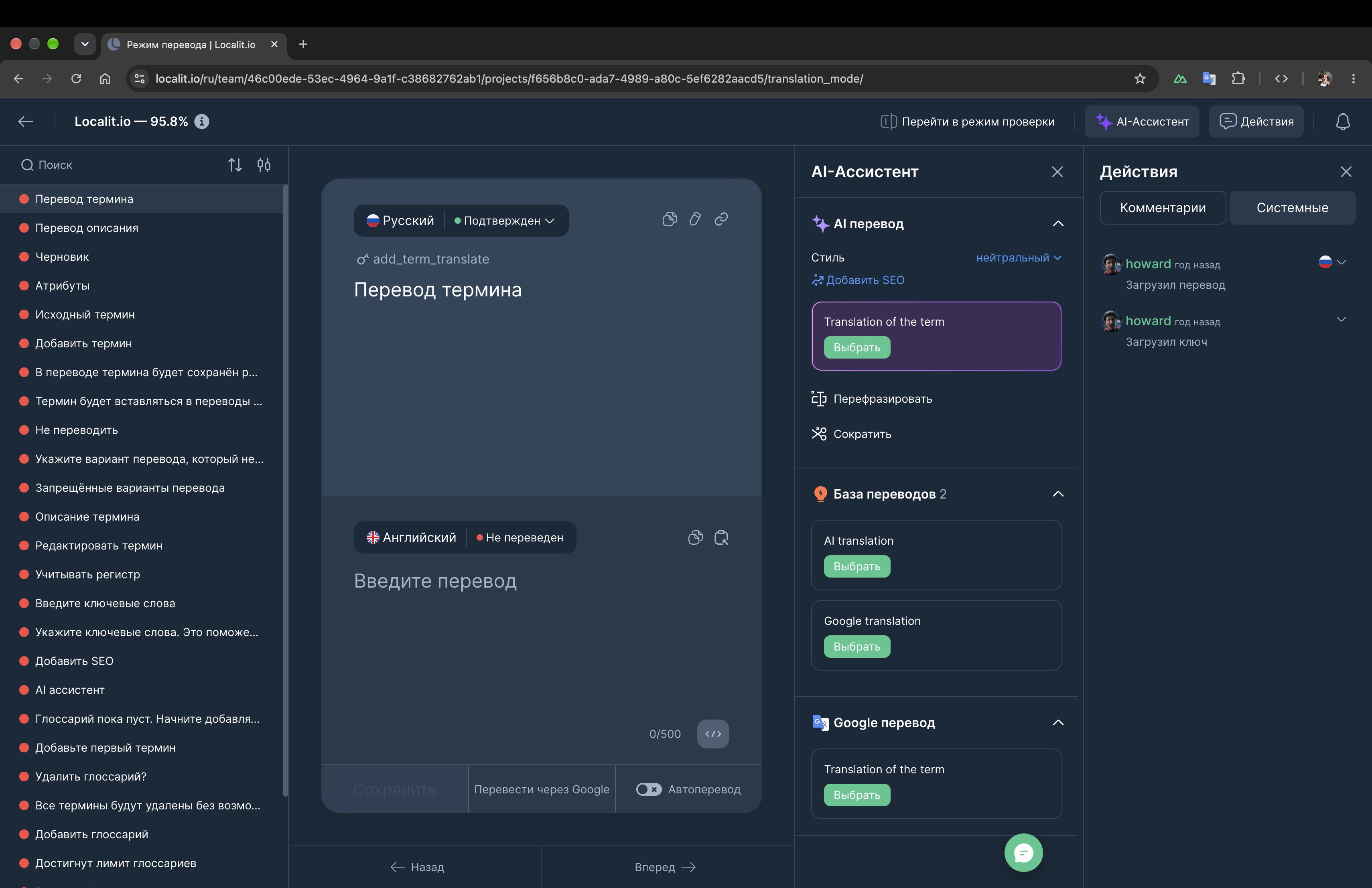Open browser extensions puzzle icon
The image size is (1372, 888).
click(1238, 78)
